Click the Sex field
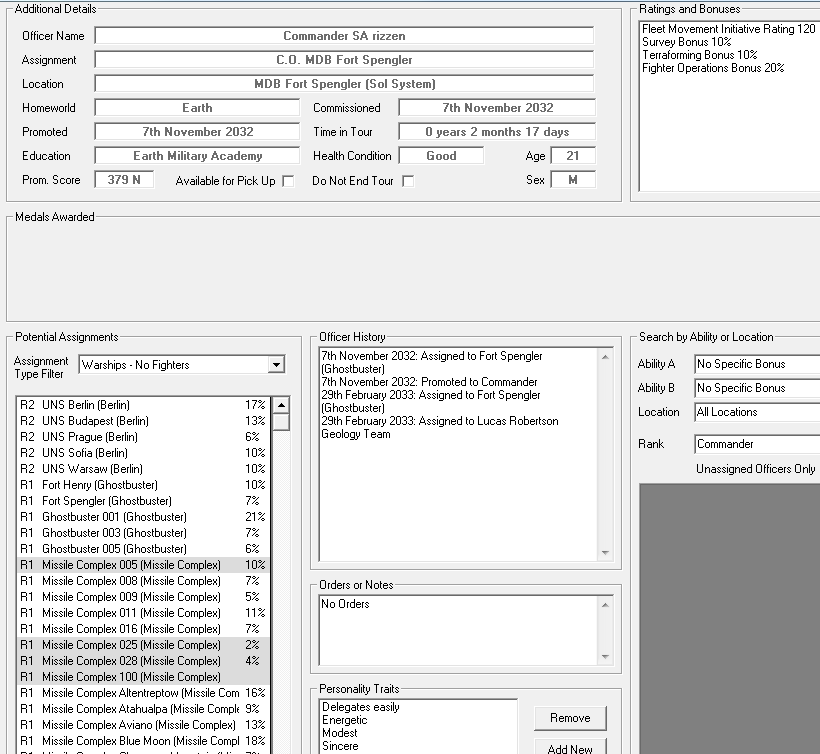Screen dimensions: 820x754 pyautogui.click(x=573, y=180)
